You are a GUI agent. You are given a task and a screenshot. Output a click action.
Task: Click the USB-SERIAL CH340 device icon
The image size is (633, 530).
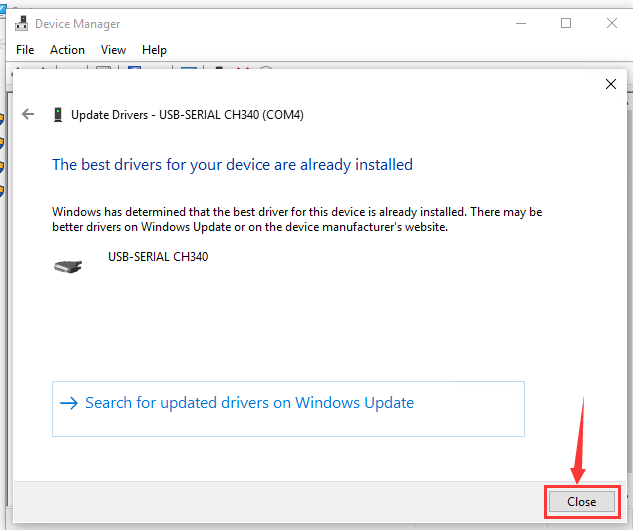tap(68, 266)
